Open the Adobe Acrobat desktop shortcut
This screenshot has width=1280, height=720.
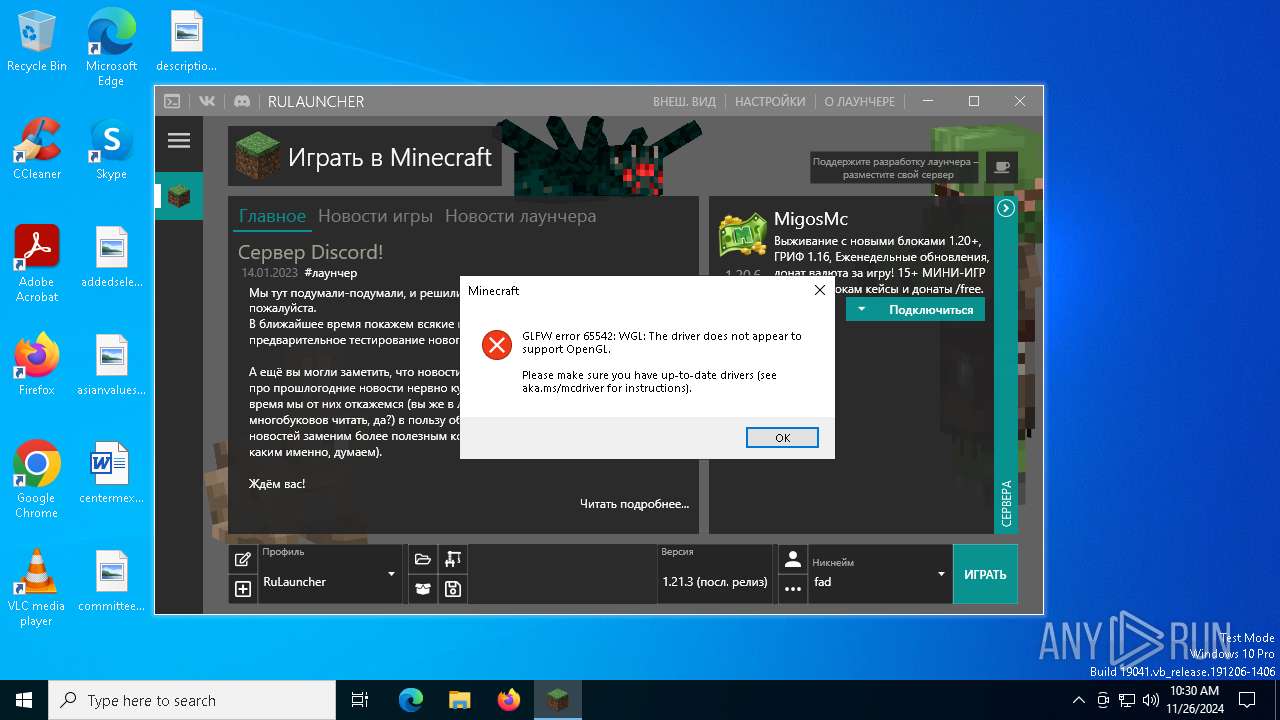37,263
